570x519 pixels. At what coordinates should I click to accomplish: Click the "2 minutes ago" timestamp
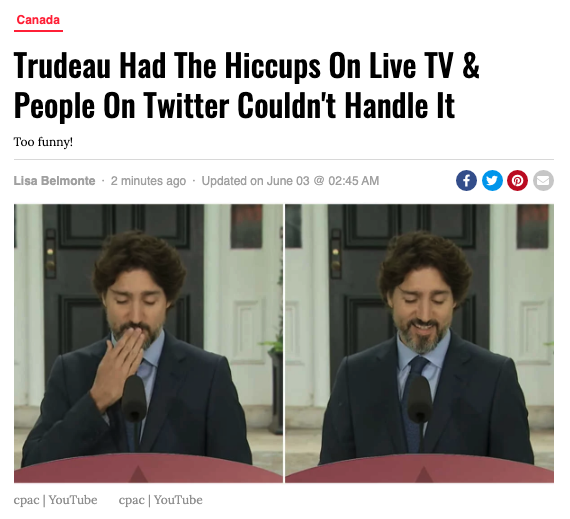click(x=148, y=181)
